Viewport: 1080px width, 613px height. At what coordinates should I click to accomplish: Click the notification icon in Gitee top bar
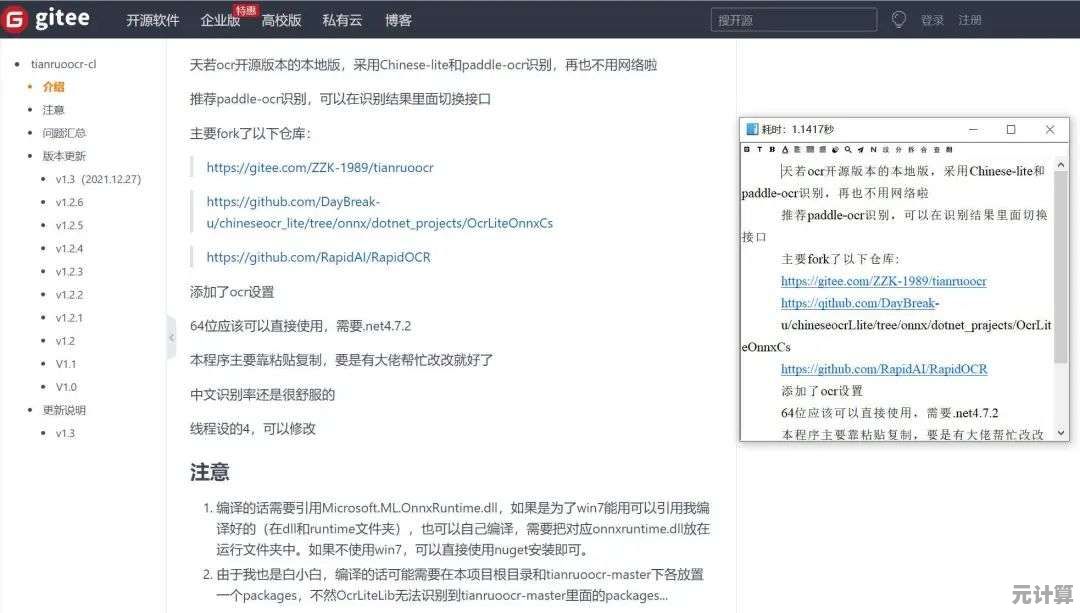click(898, 18)
